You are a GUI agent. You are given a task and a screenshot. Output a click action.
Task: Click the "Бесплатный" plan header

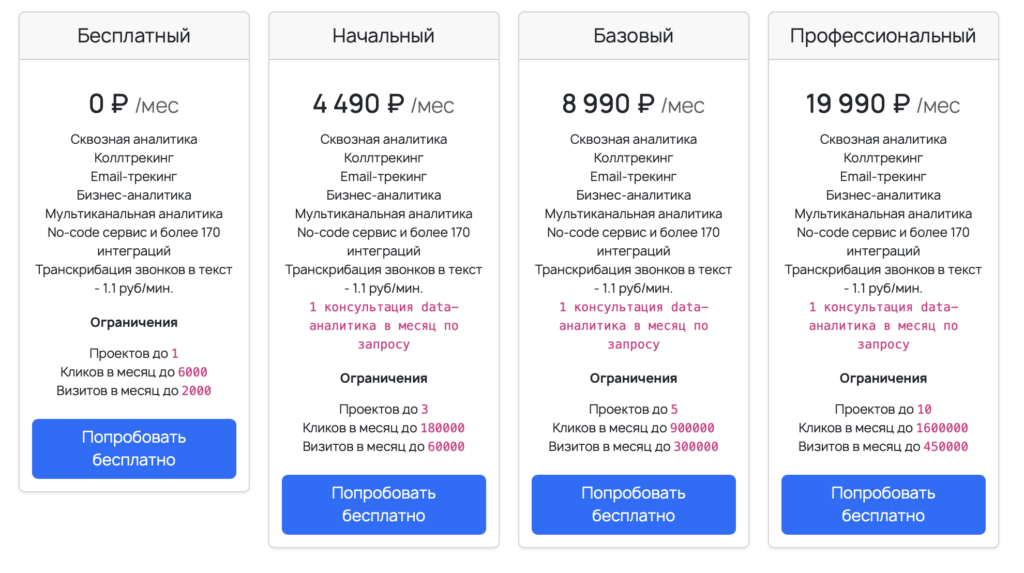tap(134, 36)
